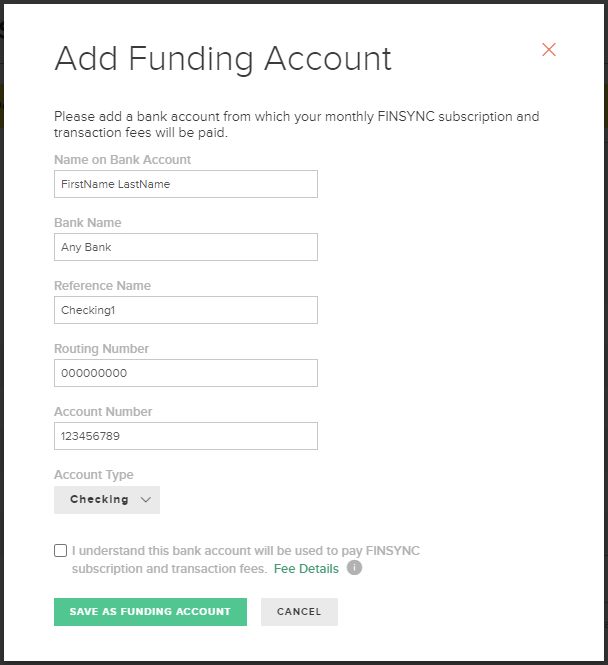The image size is (608, 665).
Task: Click into the Any Bank text field
Action: [x=186, y=247]
